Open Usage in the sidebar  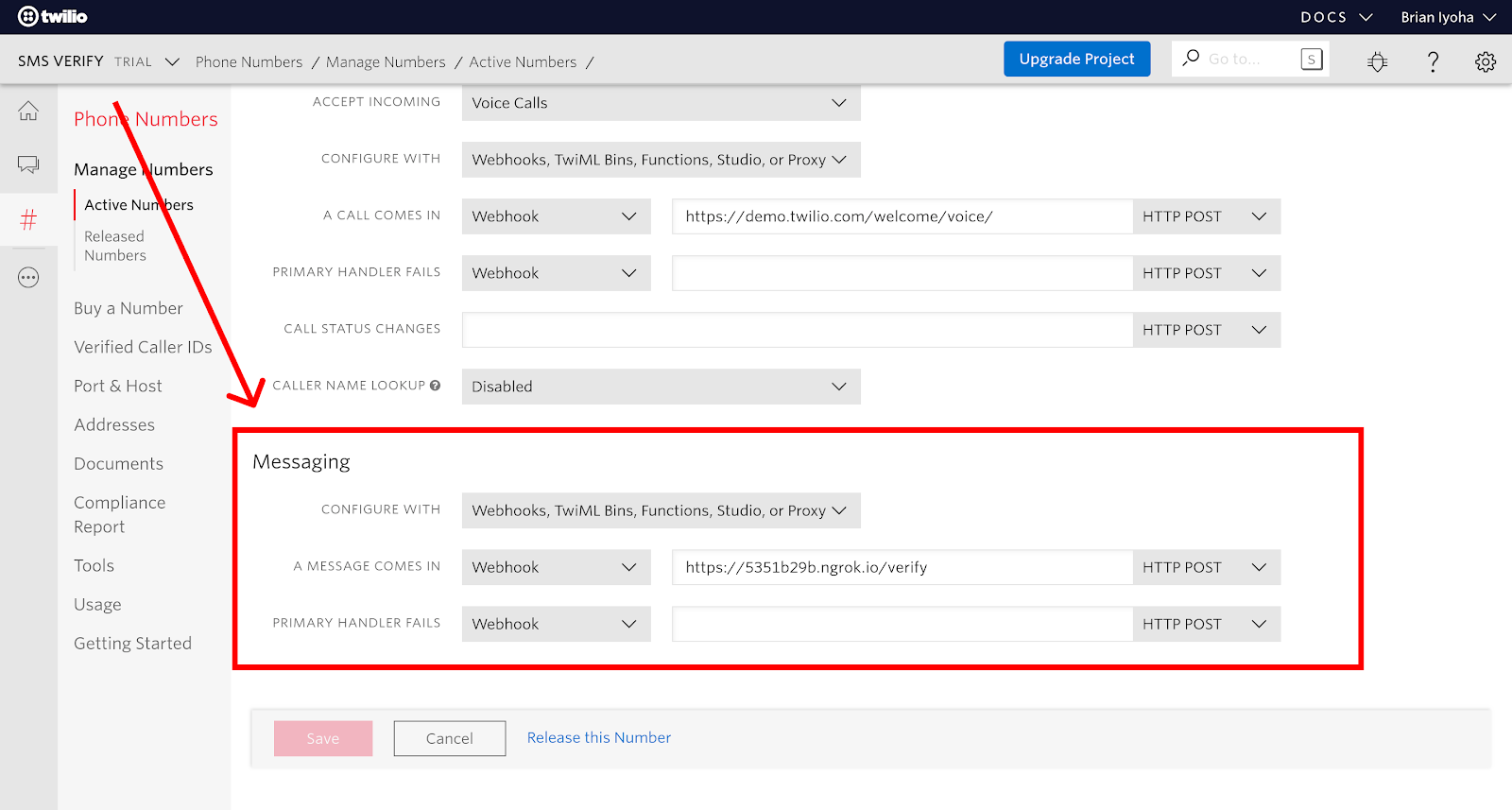point(97,604)
